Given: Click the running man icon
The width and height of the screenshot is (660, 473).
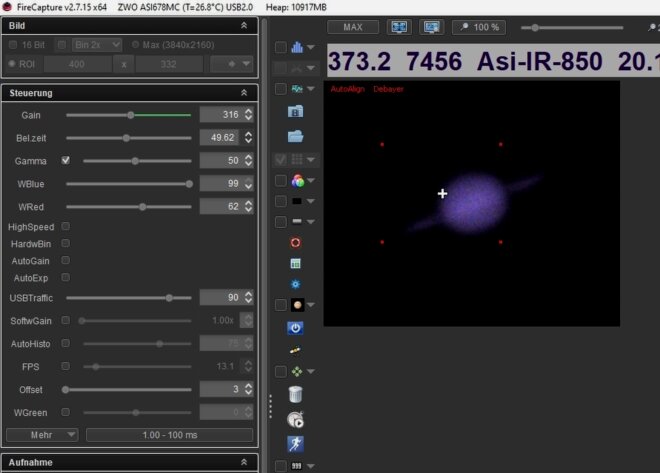Looking at the screenshot, I should click(x=296, y=444).
